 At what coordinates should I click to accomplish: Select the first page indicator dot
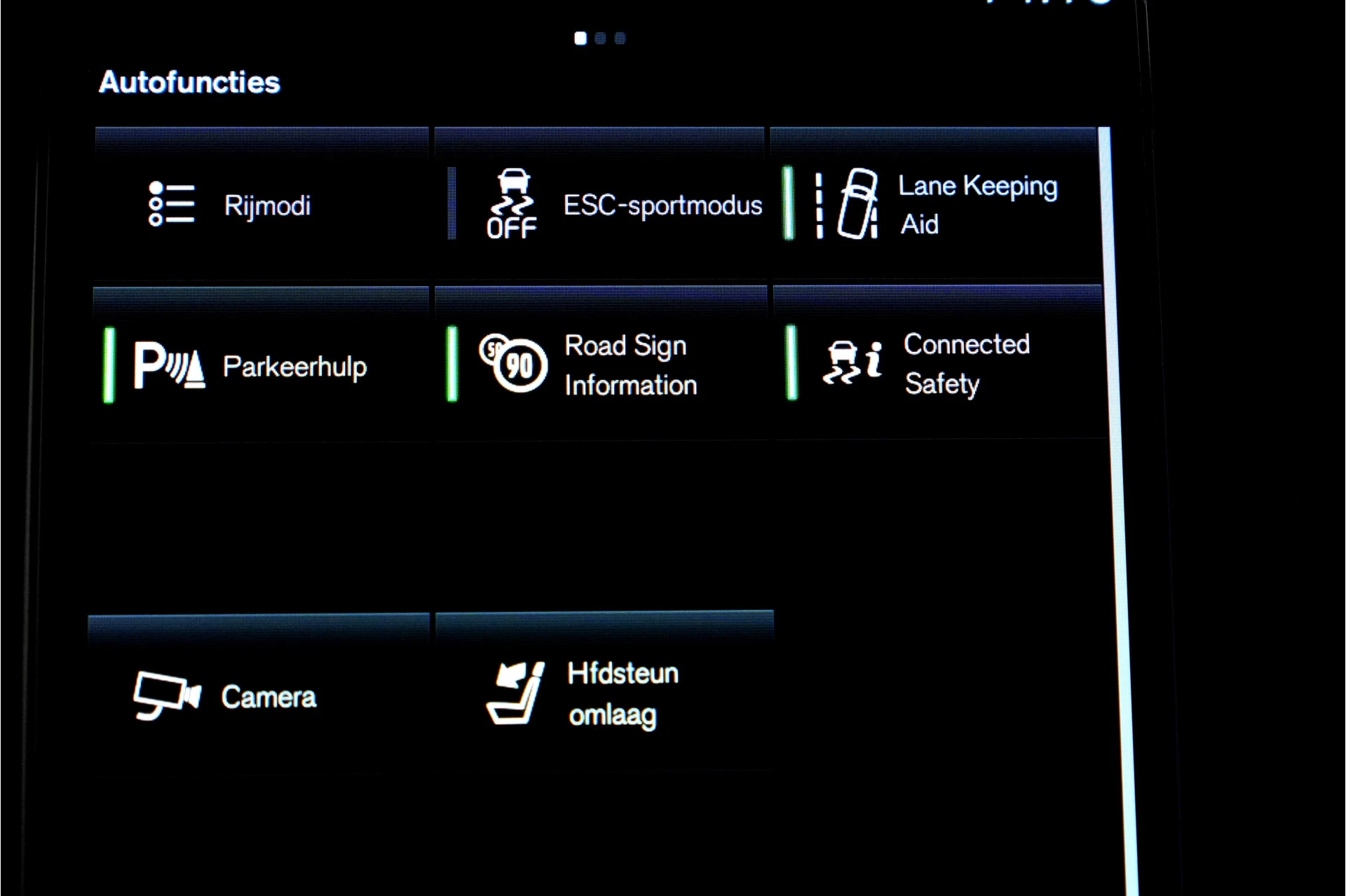coord(580,39)
